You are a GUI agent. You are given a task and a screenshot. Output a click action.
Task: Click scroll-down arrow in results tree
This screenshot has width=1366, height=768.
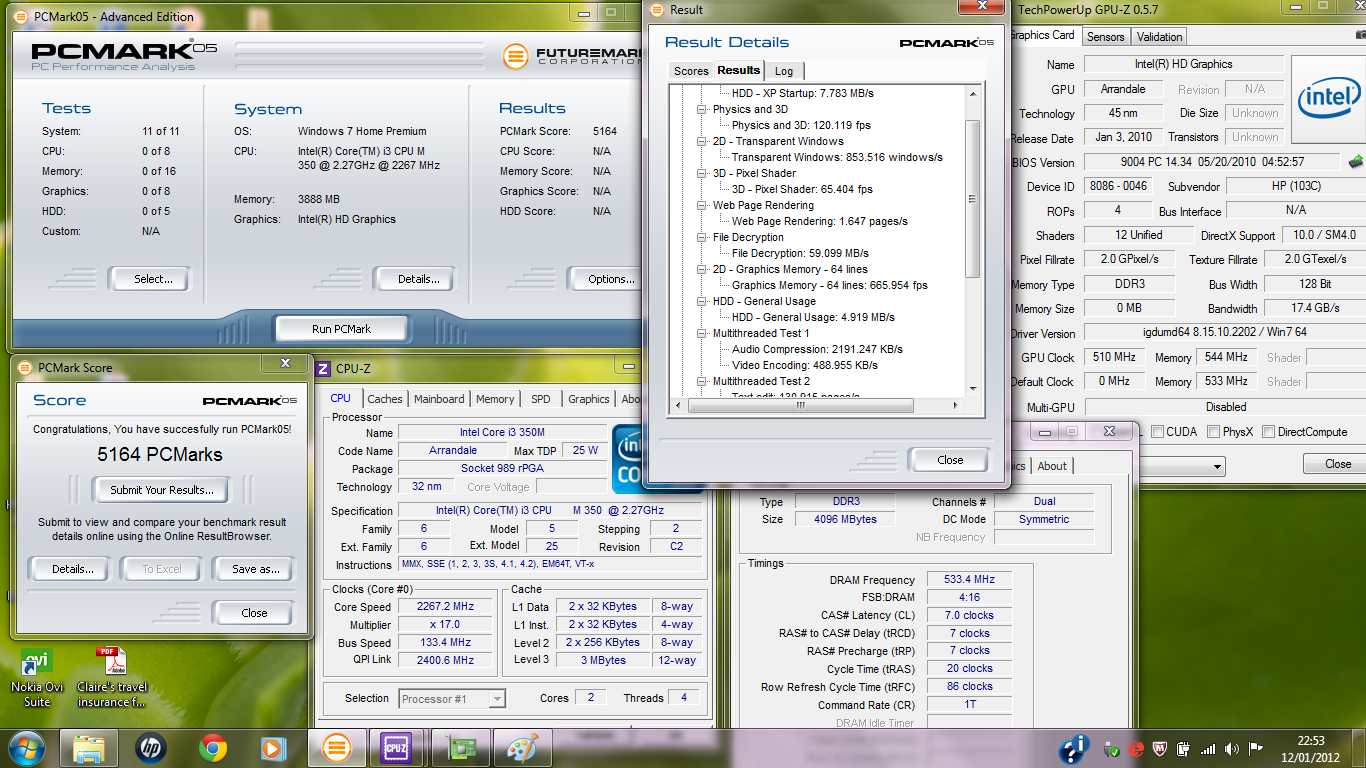coord(973,389)
